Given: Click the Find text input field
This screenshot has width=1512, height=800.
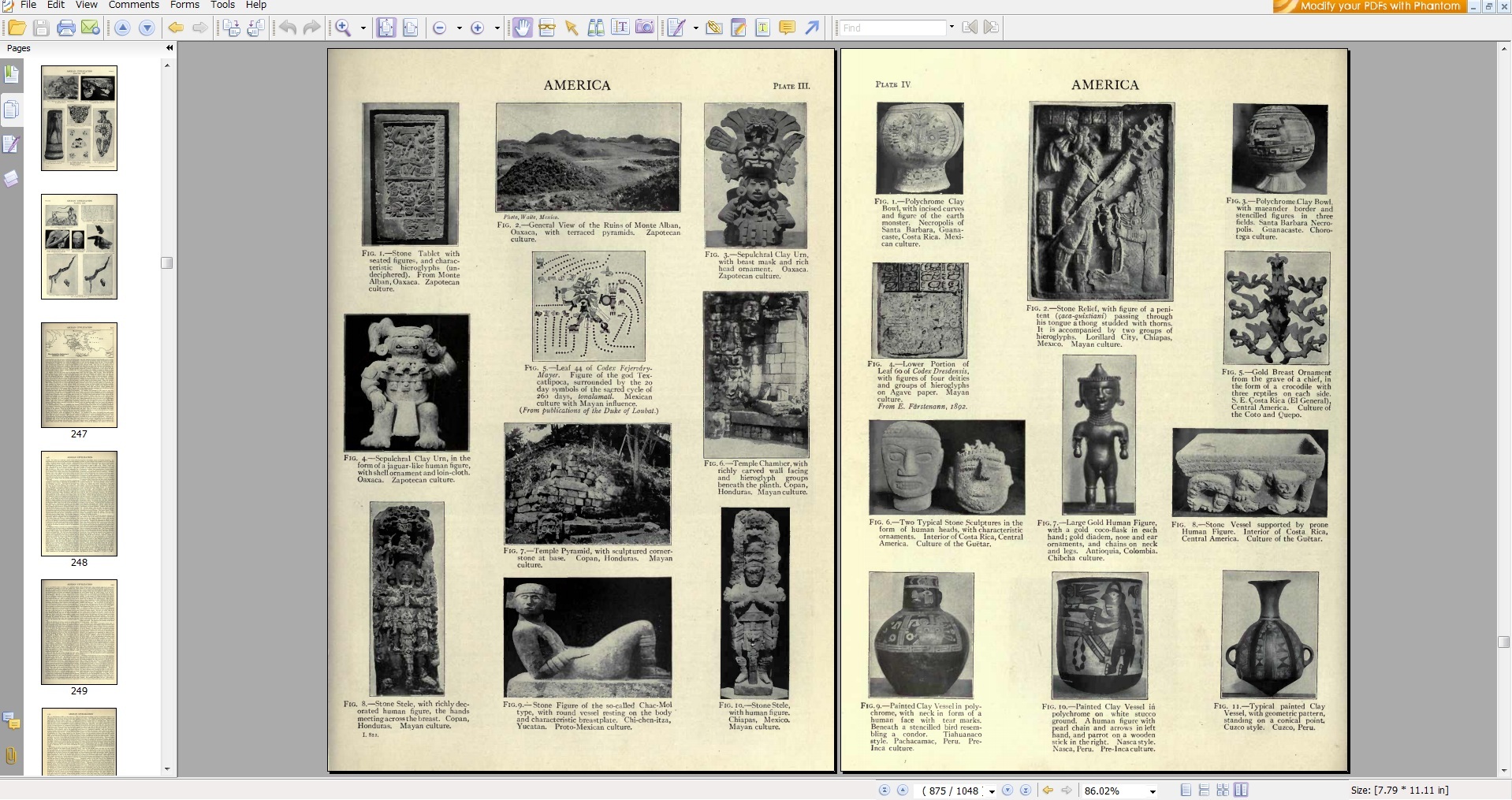Looking at the screenshot, I should pyautogui.click(x=892, y=28).
